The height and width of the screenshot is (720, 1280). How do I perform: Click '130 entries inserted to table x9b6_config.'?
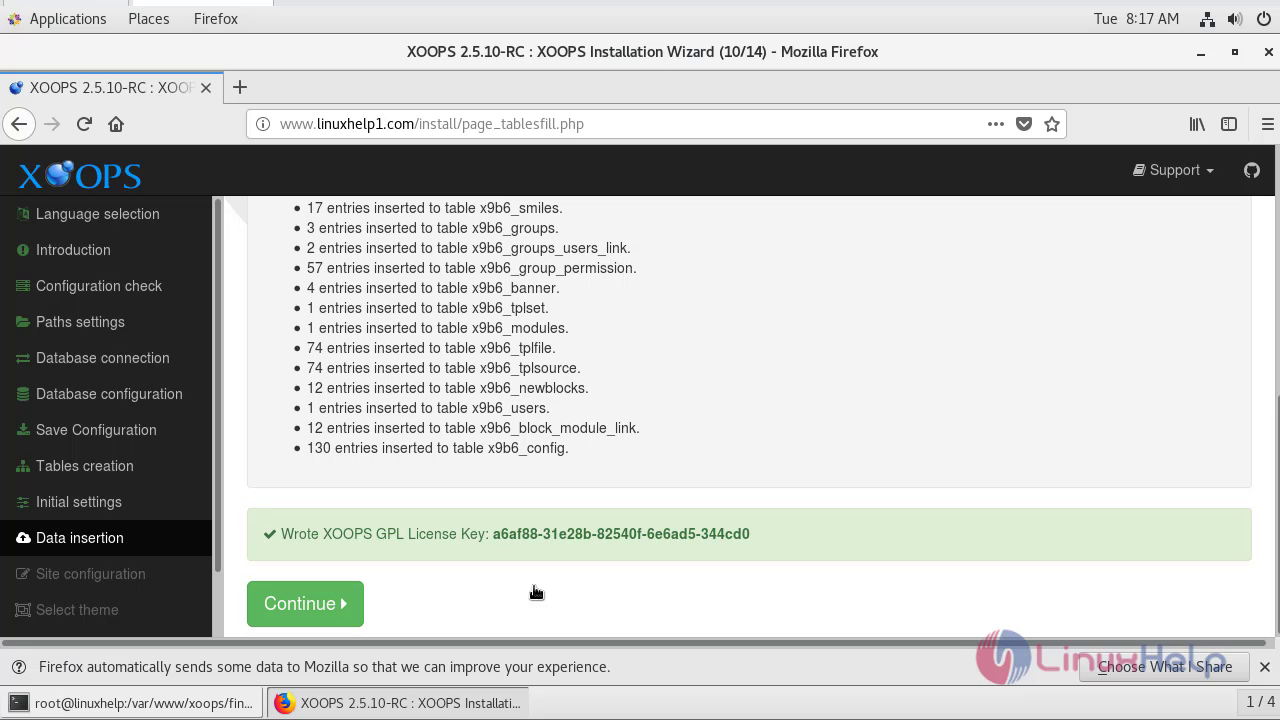pos(438,448)
